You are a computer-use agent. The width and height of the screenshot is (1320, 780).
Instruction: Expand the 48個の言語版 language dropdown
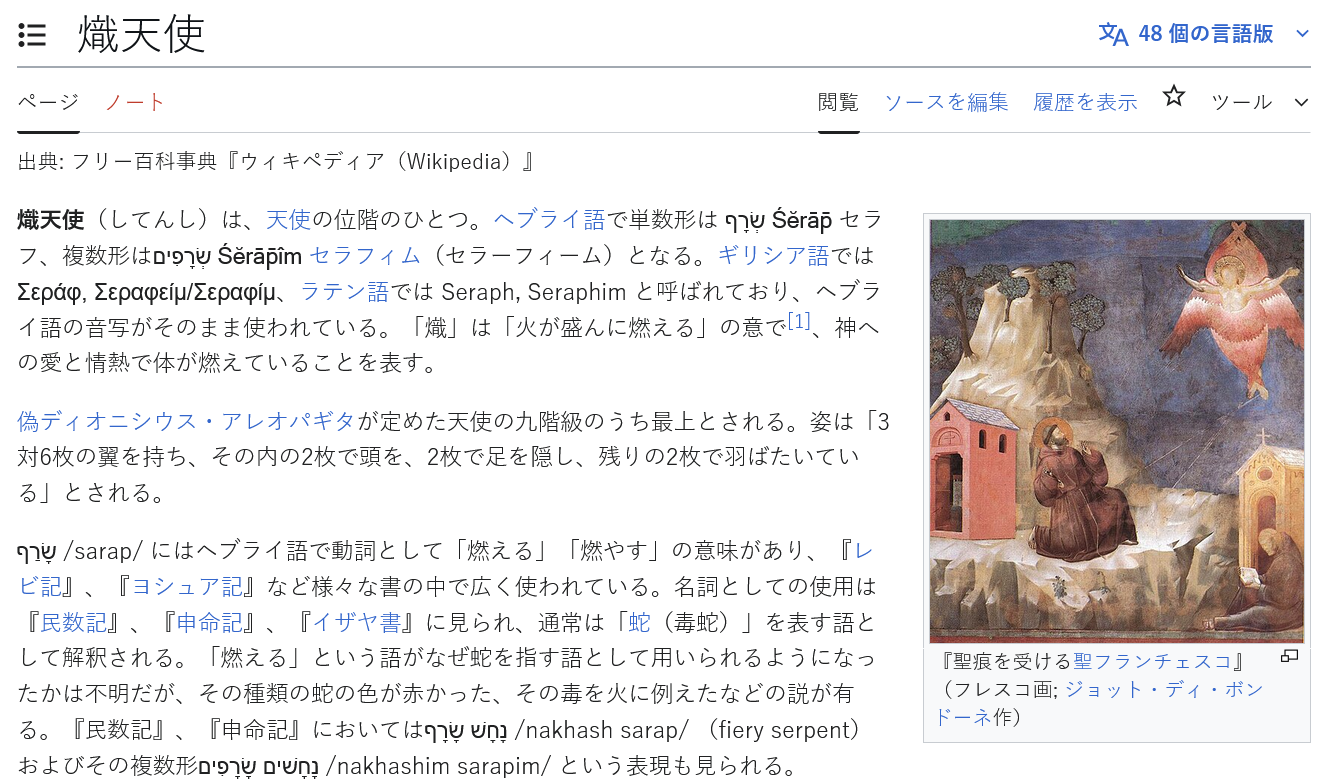pos(1205,34)
